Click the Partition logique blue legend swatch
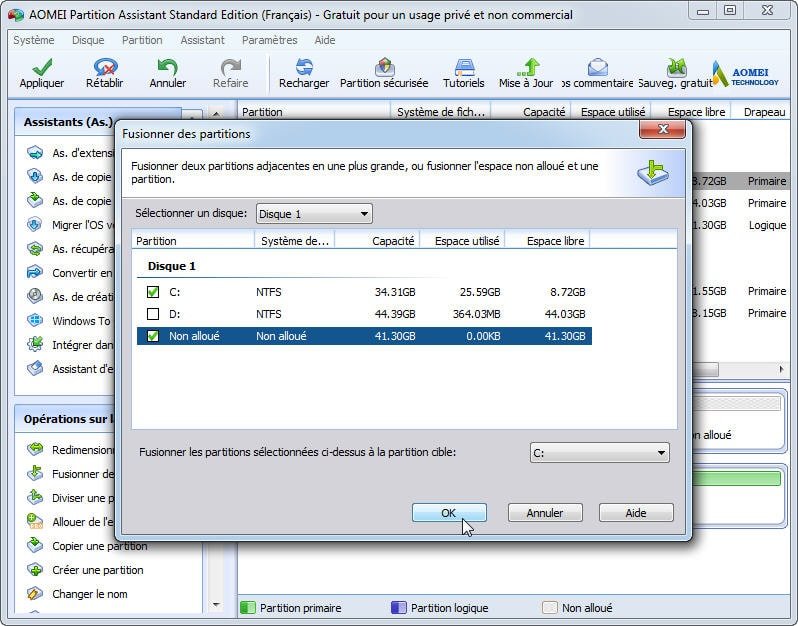The image size is (798, 626). 398,608
